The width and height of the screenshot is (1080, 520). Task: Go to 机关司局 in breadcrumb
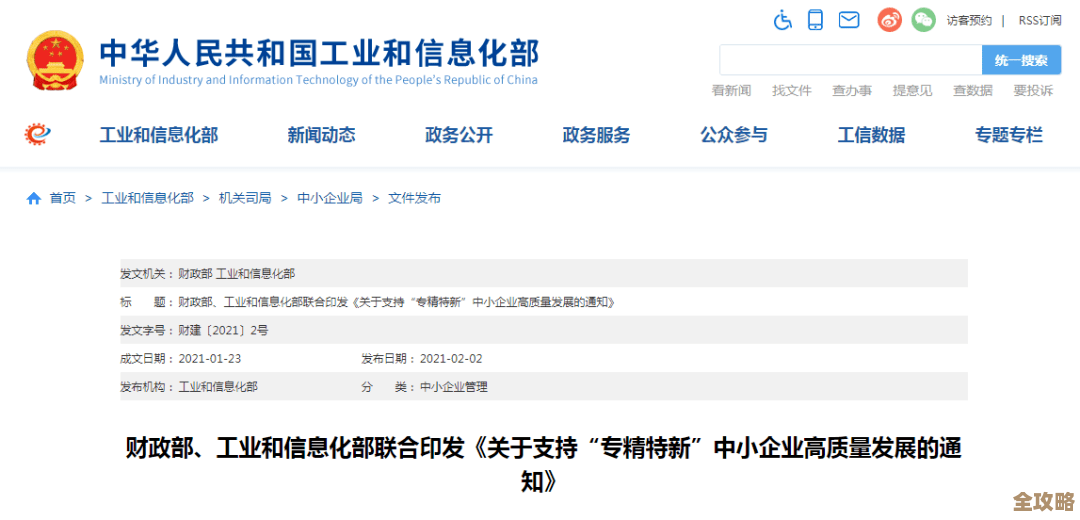pos(245,198)
